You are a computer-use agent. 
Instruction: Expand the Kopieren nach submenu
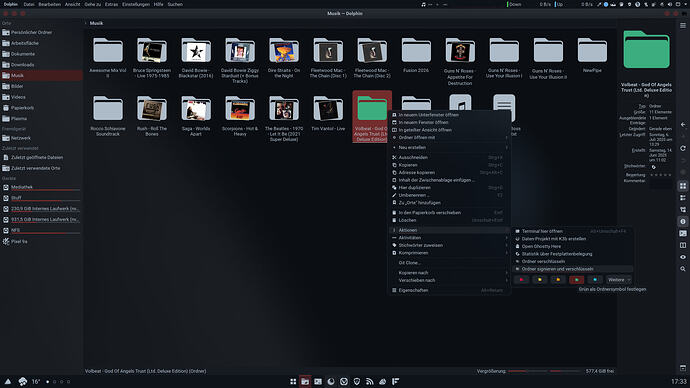coord(449,273)
